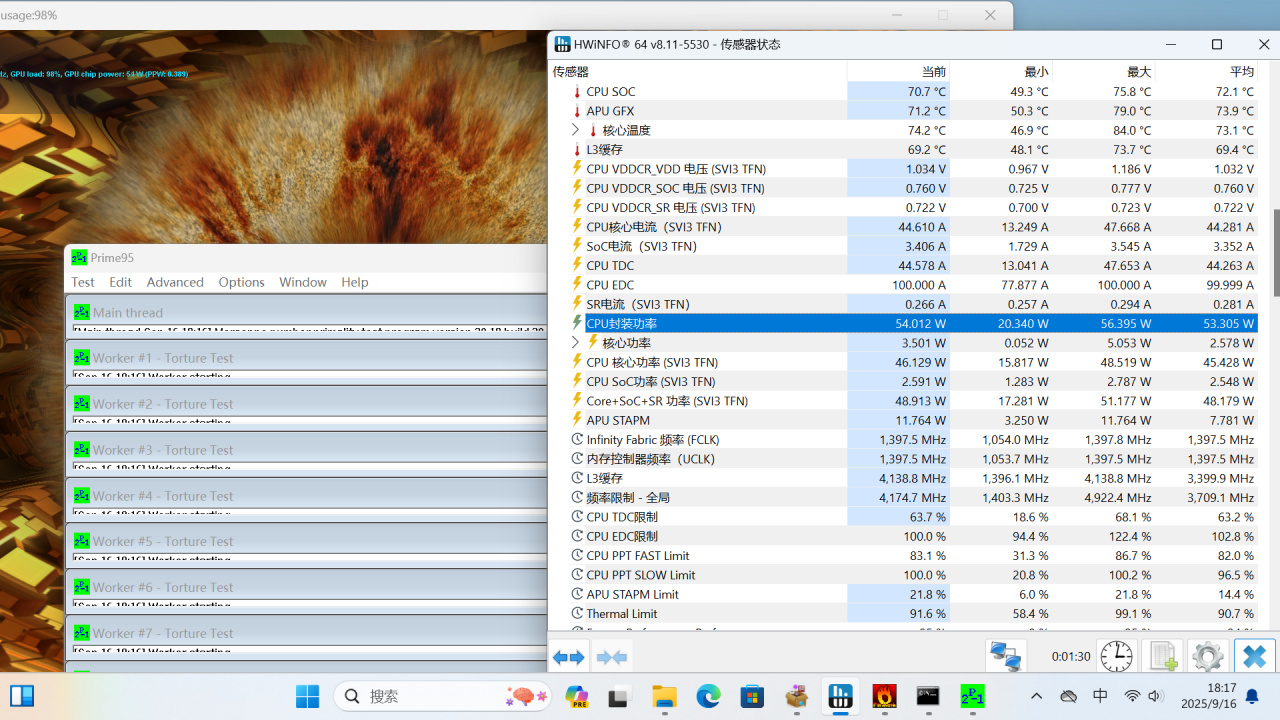Viewport: 1280px width, 720px height.
Task: Open the Prime95 Advanced menu
Action: click(x=175, y=282)
